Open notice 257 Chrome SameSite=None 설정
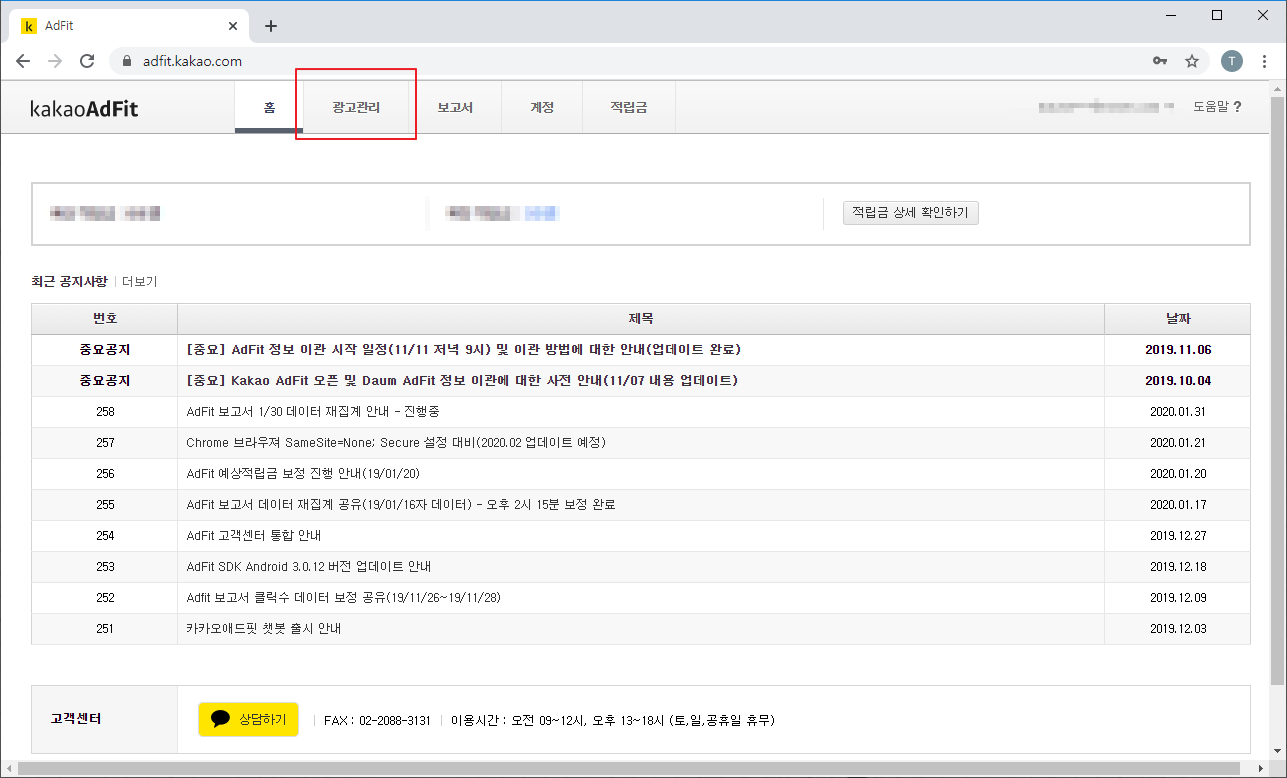This screenshot has height=778, width=1287. point(396,443)
